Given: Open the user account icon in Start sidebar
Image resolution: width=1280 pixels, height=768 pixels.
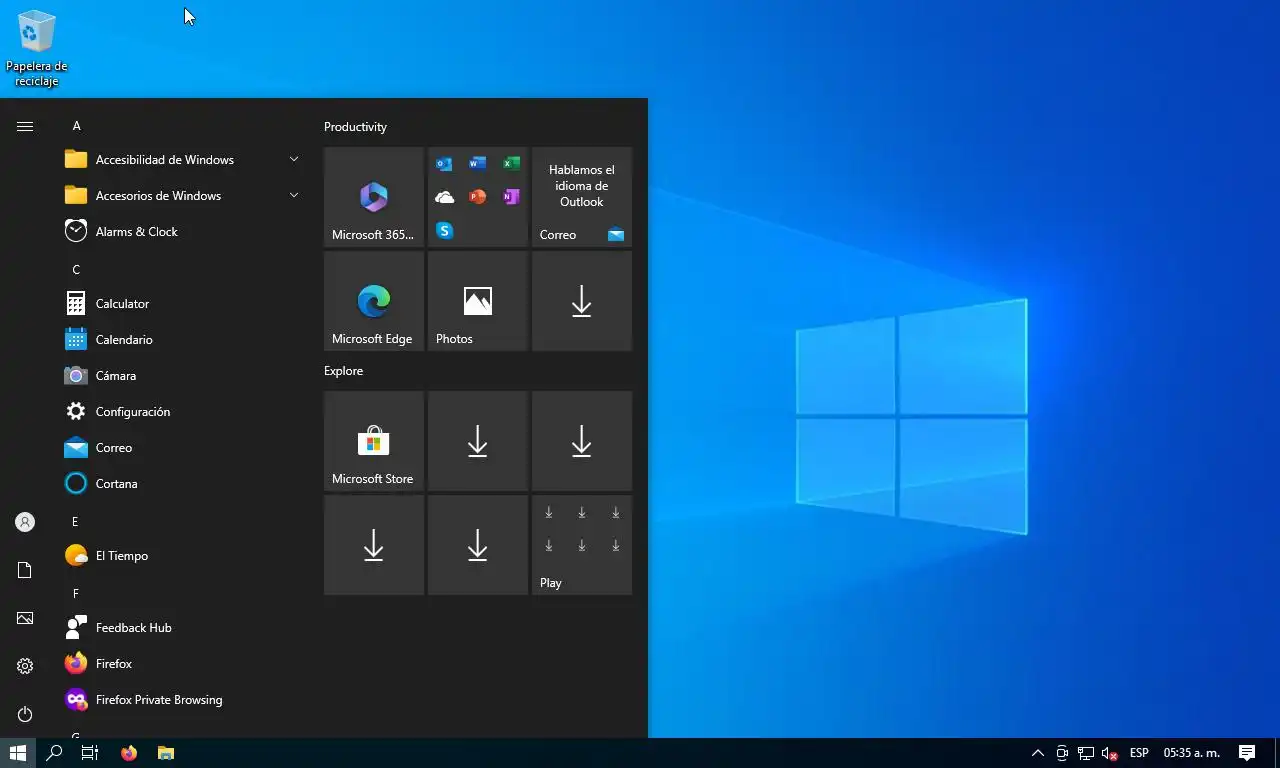Looking at the screenshot, I should tap(25, 522).
